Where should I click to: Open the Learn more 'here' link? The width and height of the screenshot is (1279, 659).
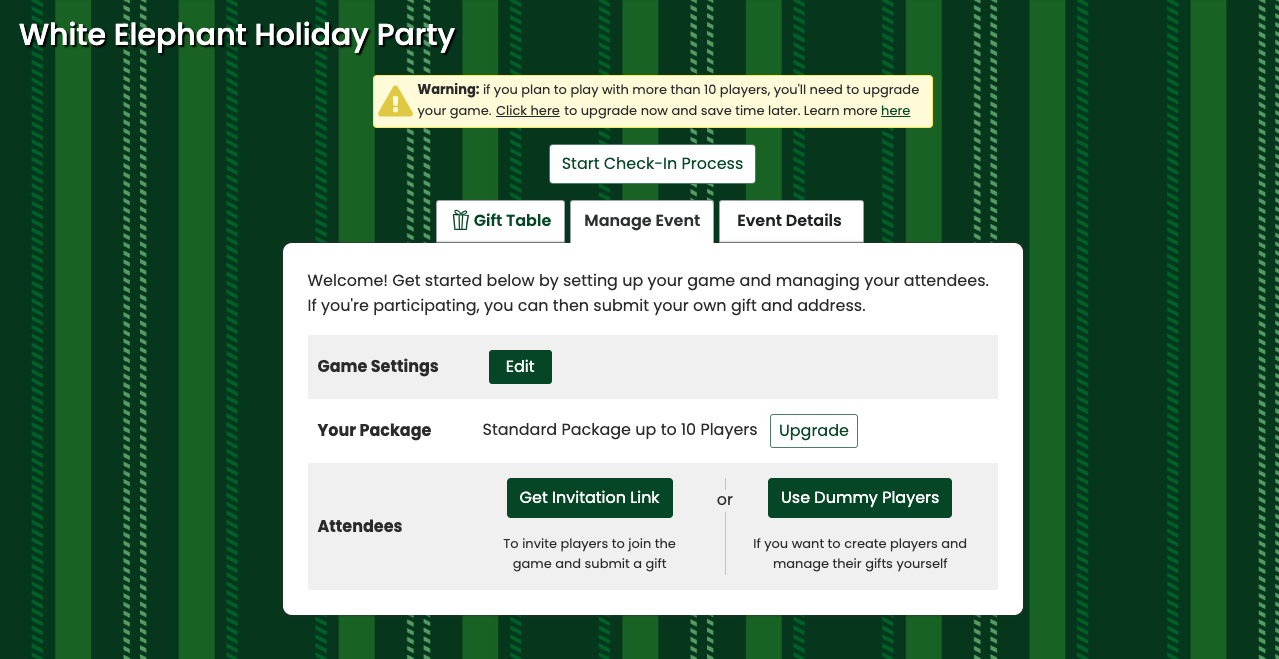895,111
